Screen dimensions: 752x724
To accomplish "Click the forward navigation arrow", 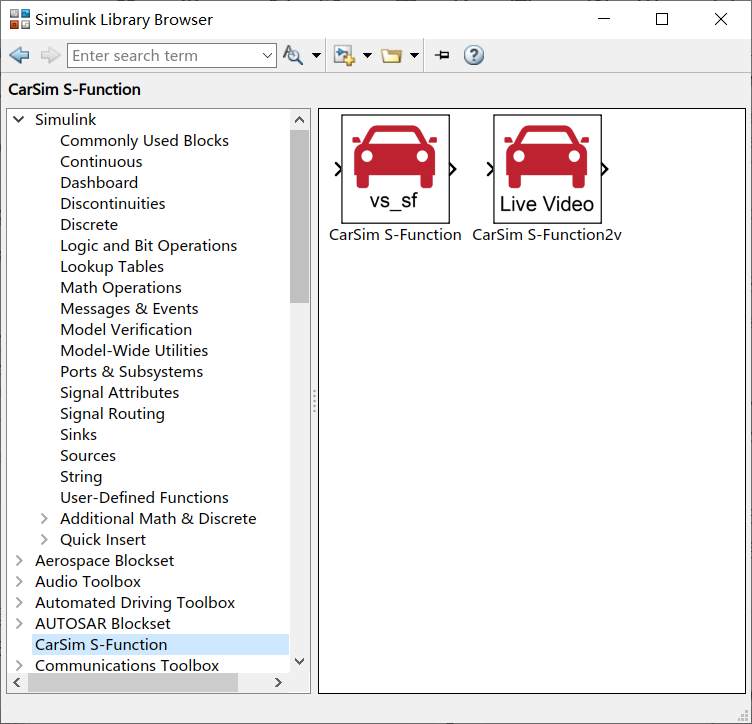I will tap(50, 56).
